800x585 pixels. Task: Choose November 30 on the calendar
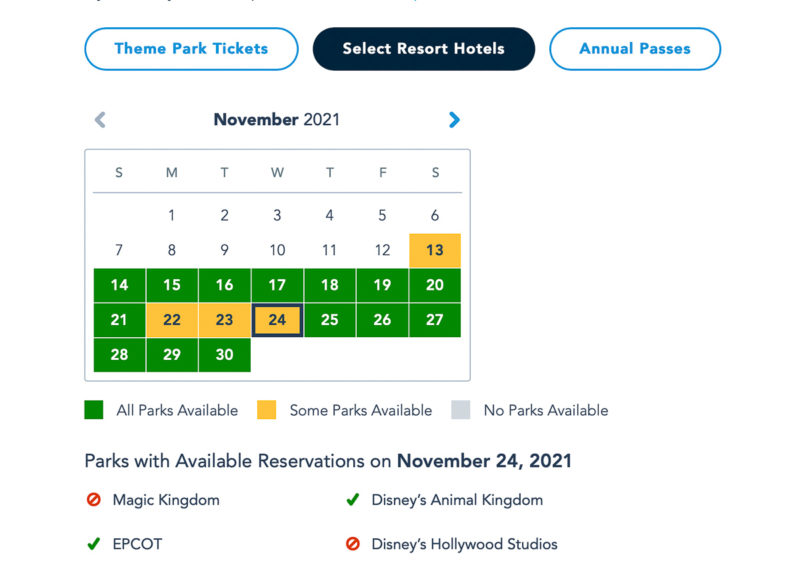pos(224,354)
